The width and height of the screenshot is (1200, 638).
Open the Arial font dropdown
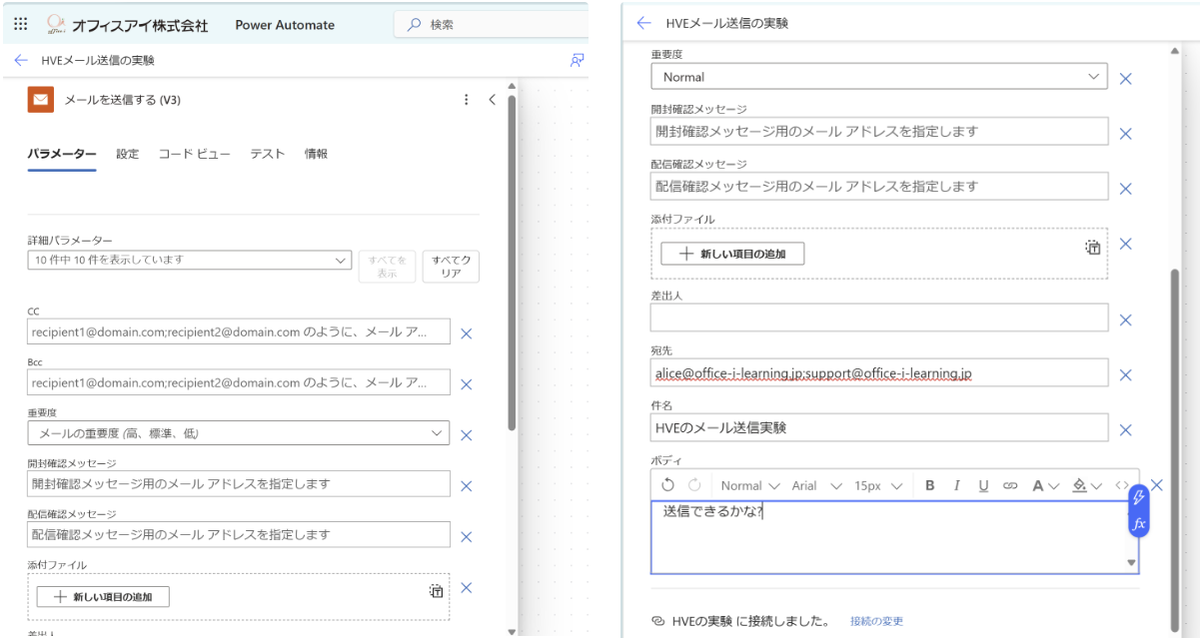point(817,485)
